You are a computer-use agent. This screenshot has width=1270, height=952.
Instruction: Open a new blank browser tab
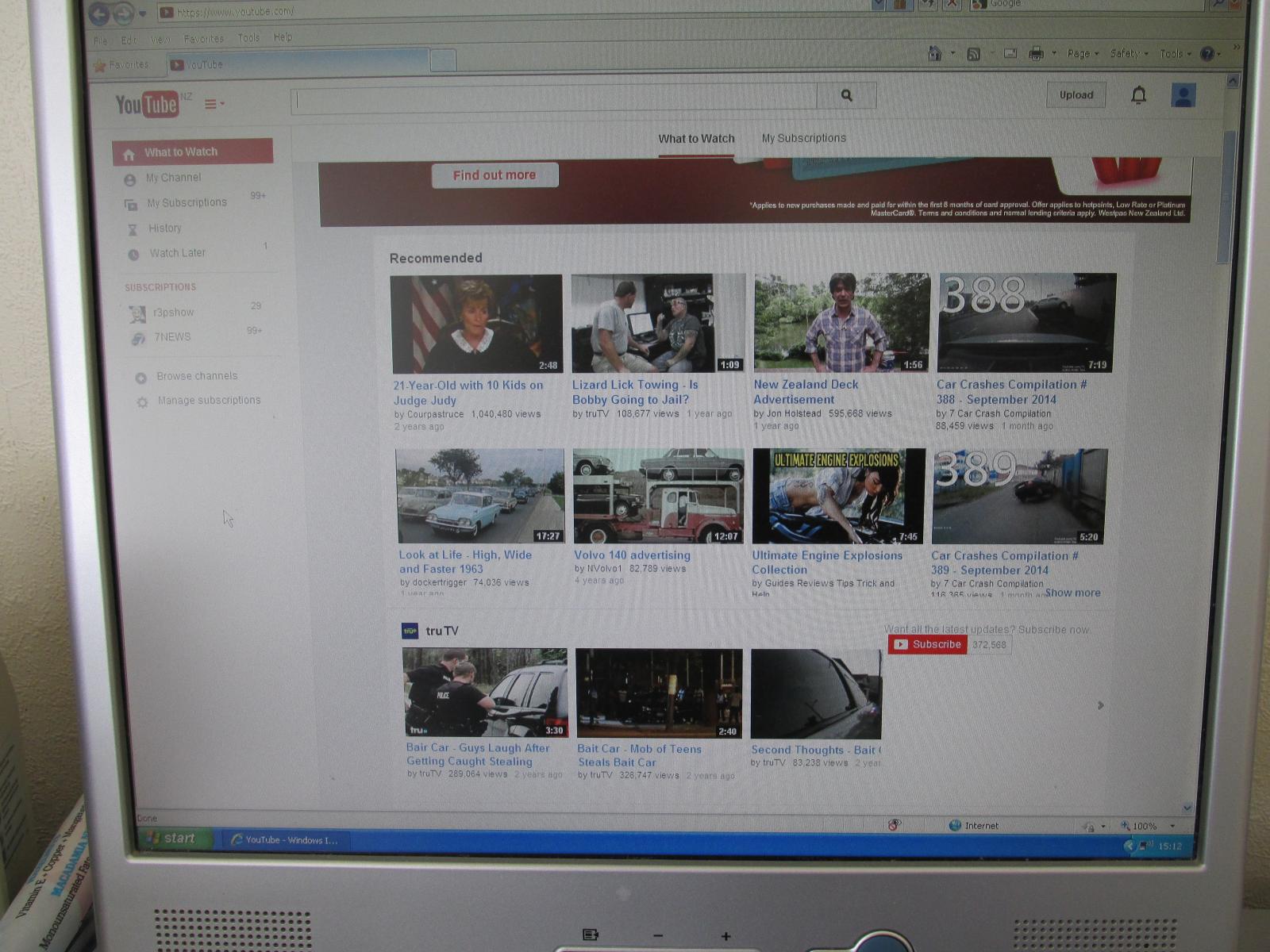coord(443,60)
